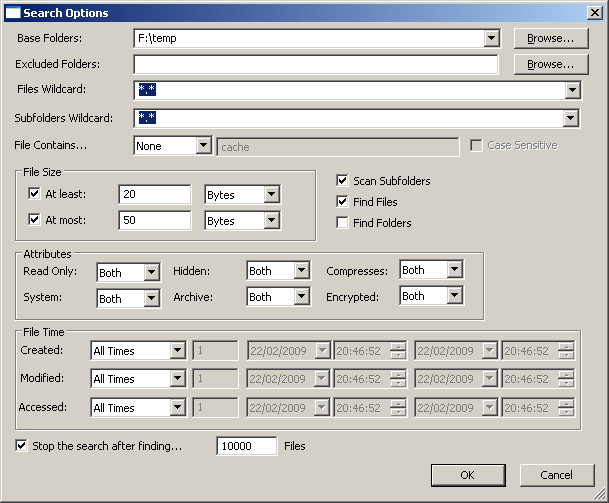Click the At most value field showing 50
This screenshot has width=609, height=503.
point(155,220)
